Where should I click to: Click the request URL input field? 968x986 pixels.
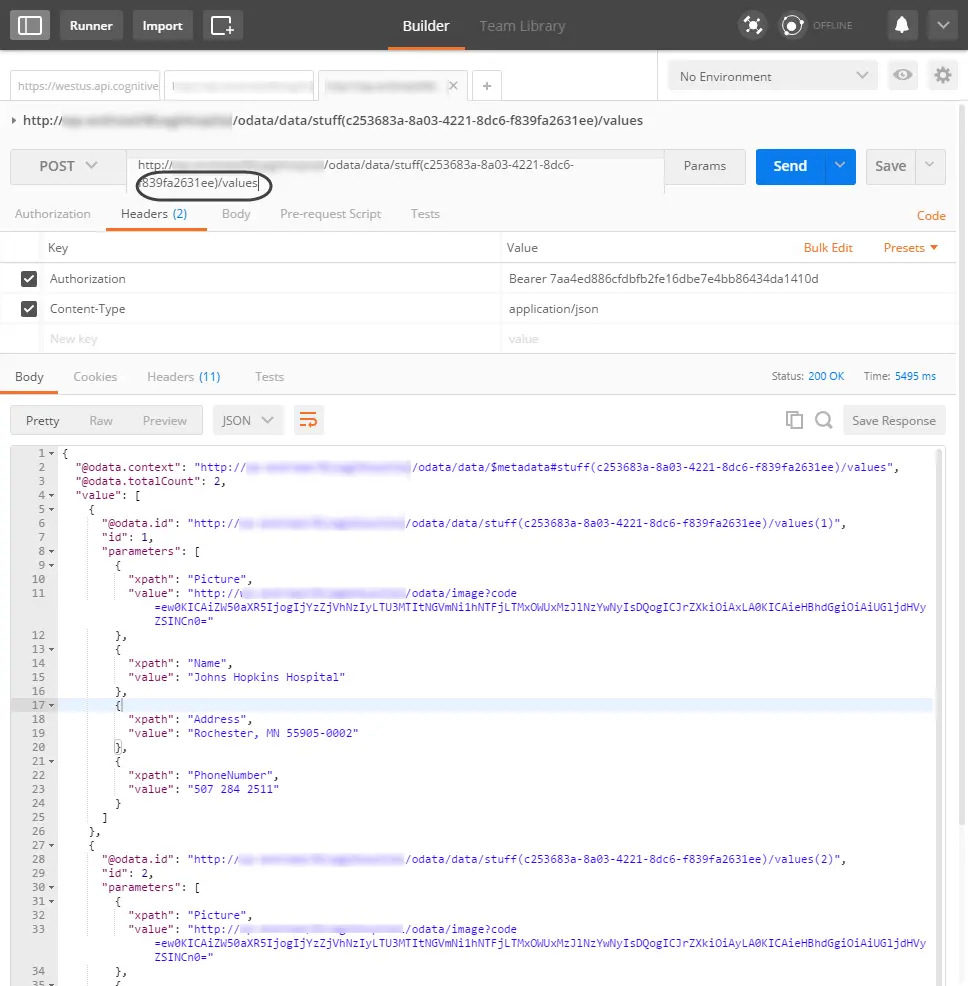coord(395,172)
